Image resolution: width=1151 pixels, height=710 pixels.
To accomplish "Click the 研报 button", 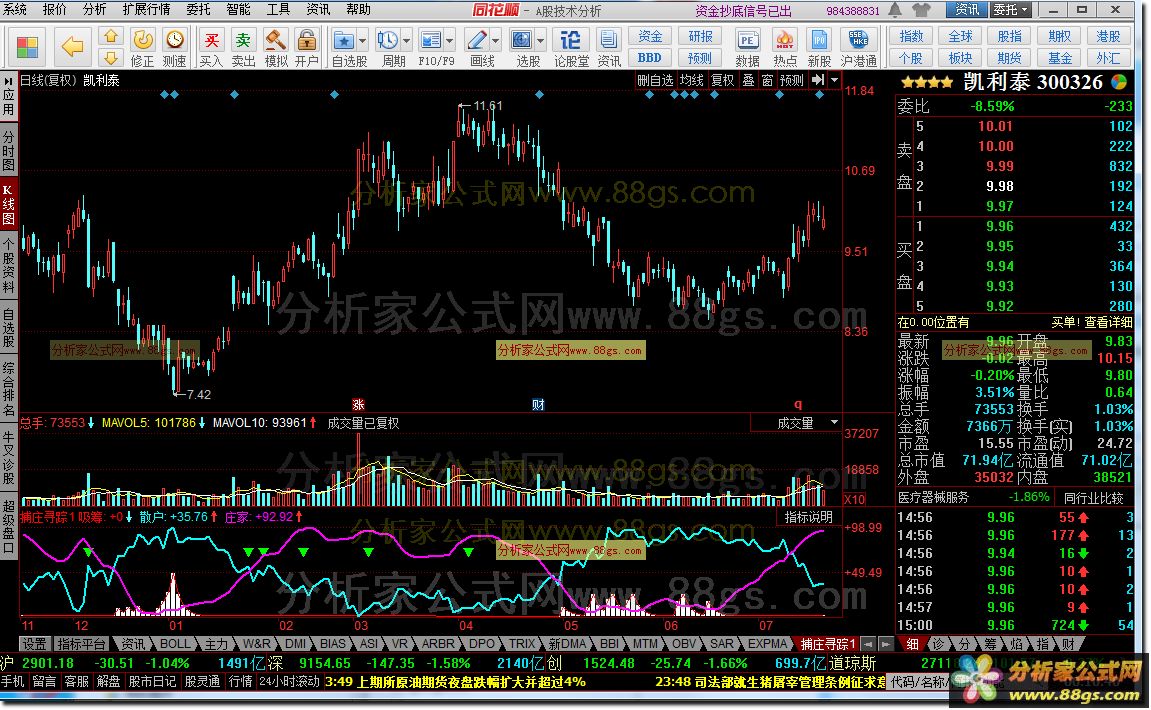I will pos(700,37).
